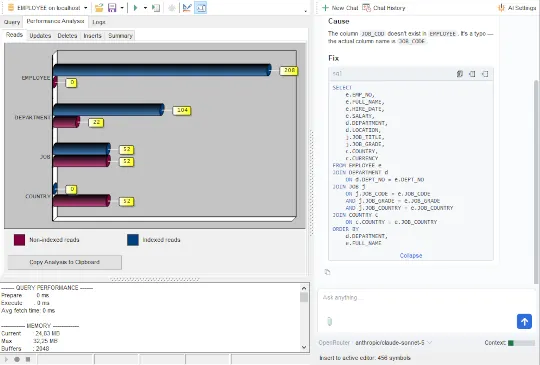Open the Summary sub-tab
Image resolution: width=540 pixels, height=365 pixels.
pyautogui.click(x=120, y=35)
